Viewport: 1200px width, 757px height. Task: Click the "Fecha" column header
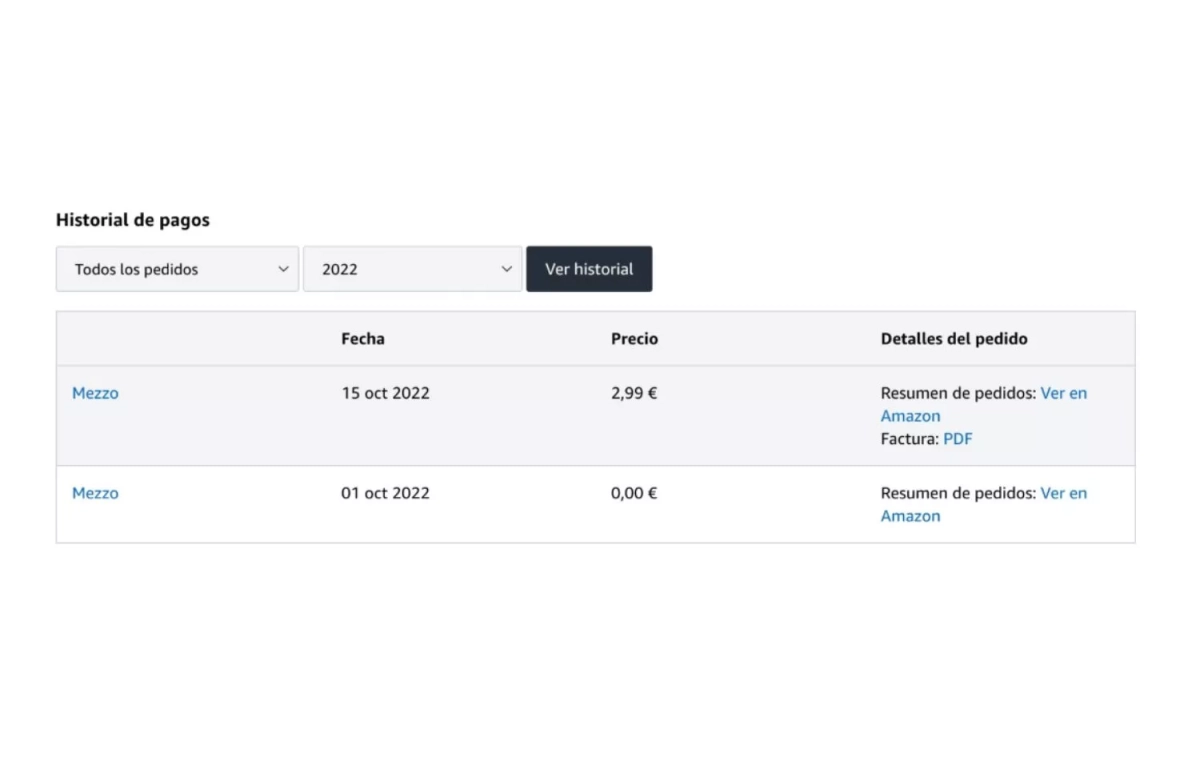[362, 339]
